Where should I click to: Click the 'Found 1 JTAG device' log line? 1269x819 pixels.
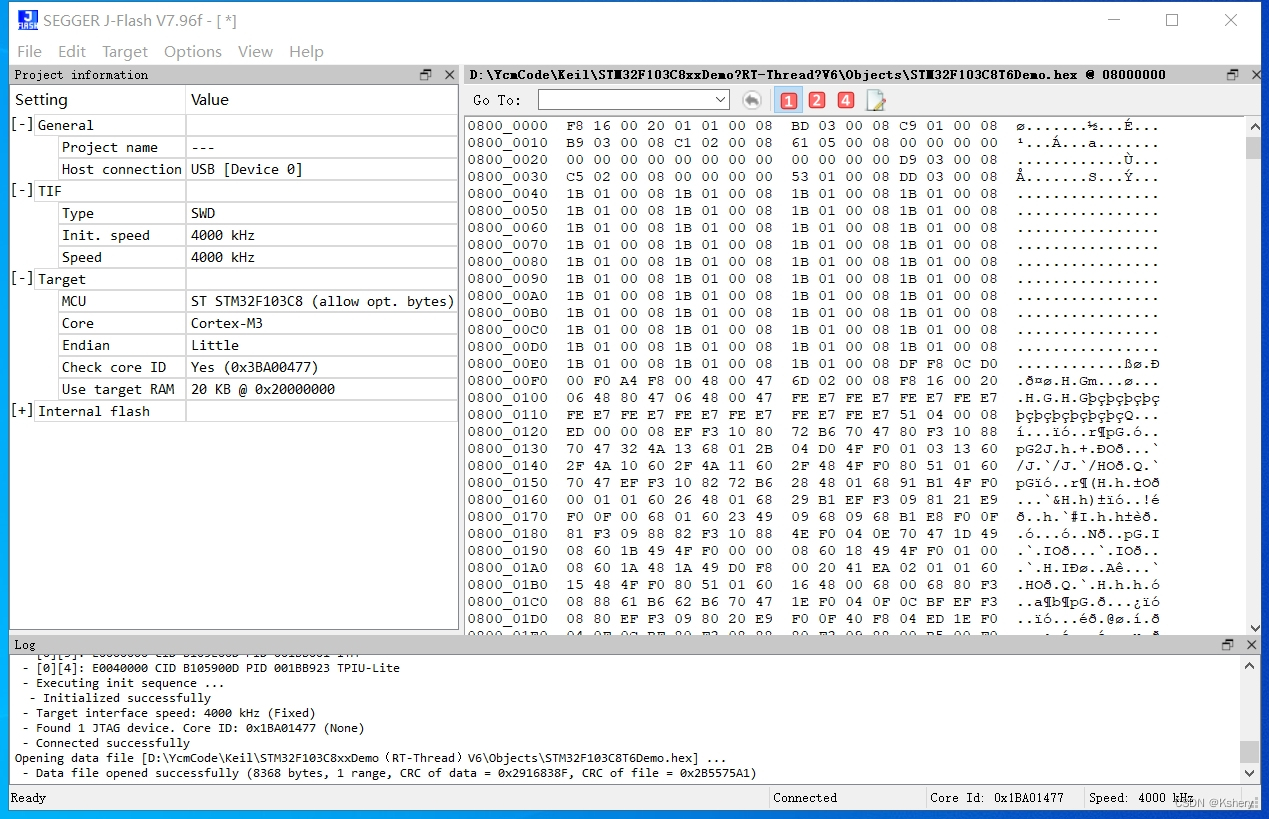193,728
